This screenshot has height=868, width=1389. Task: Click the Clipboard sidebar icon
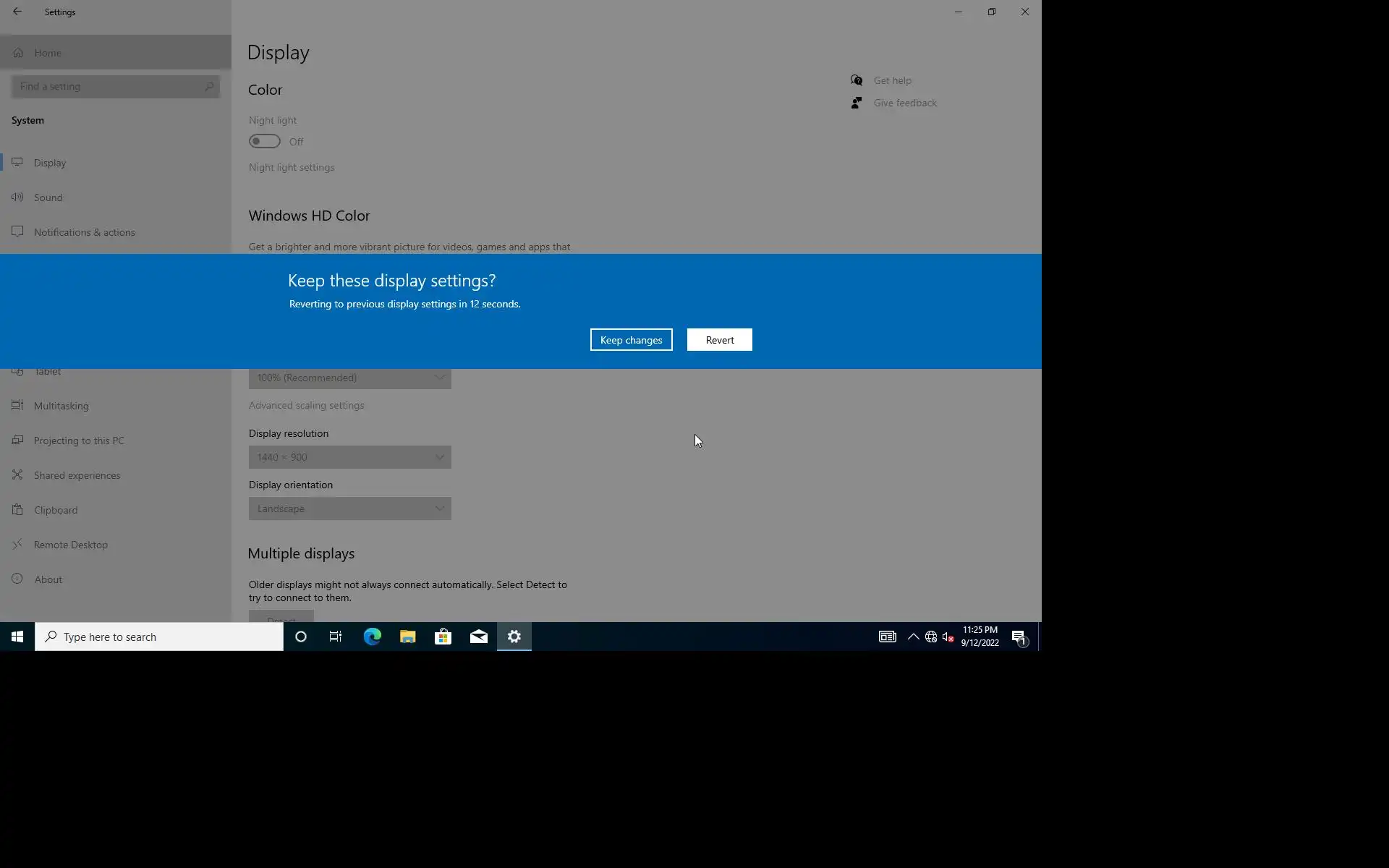click(17, 510)
